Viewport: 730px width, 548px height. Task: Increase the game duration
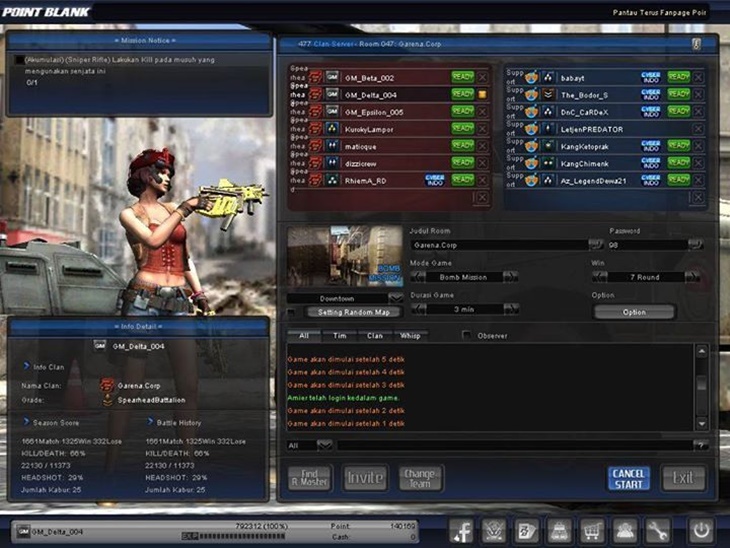[511, 309]
